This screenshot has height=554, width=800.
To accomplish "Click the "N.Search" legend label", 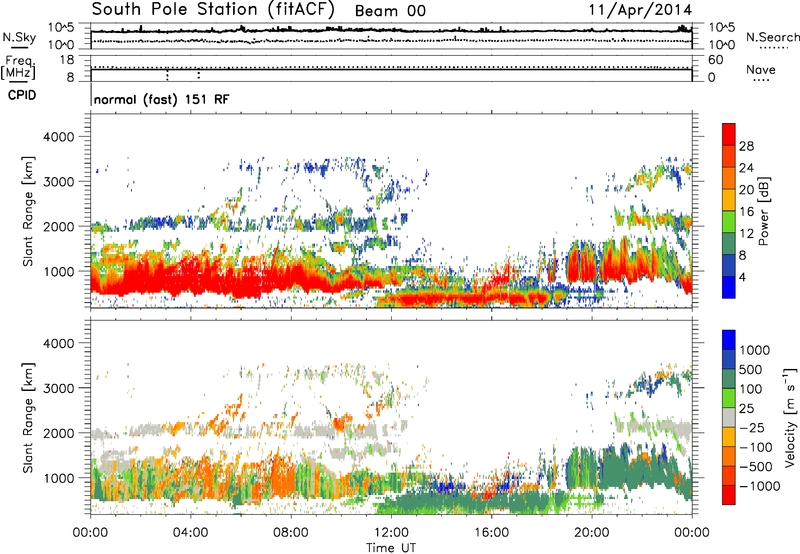I will (772, 37).
